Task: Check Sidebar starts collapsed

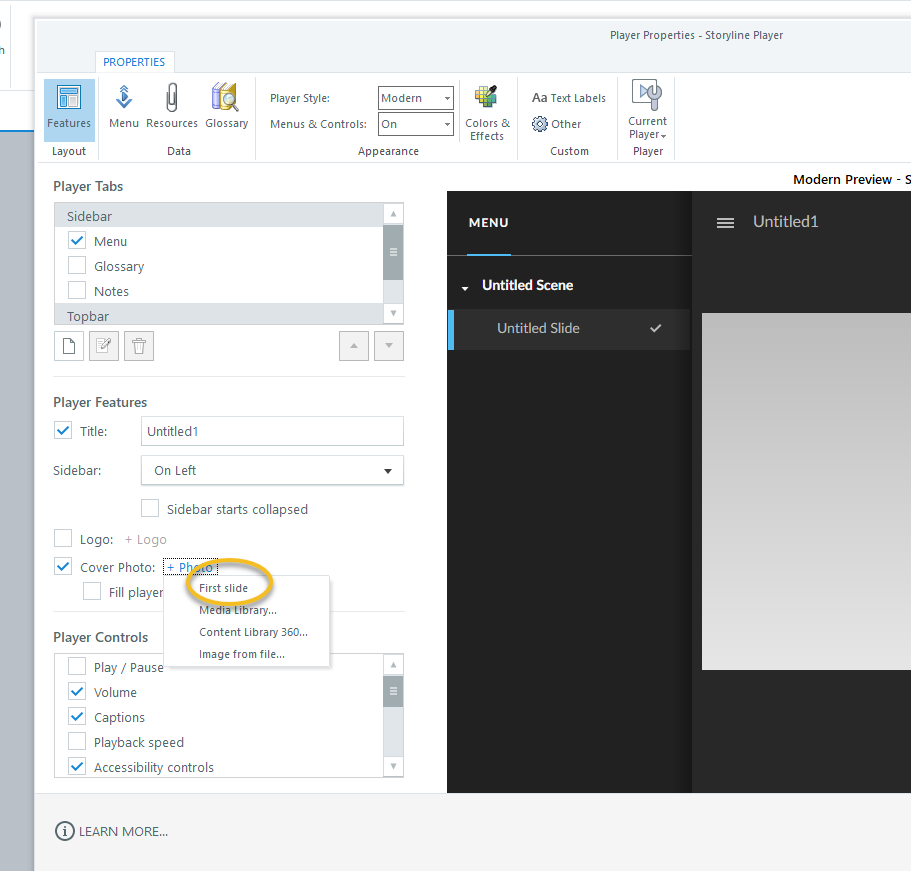Action: (x=150, y=509)
